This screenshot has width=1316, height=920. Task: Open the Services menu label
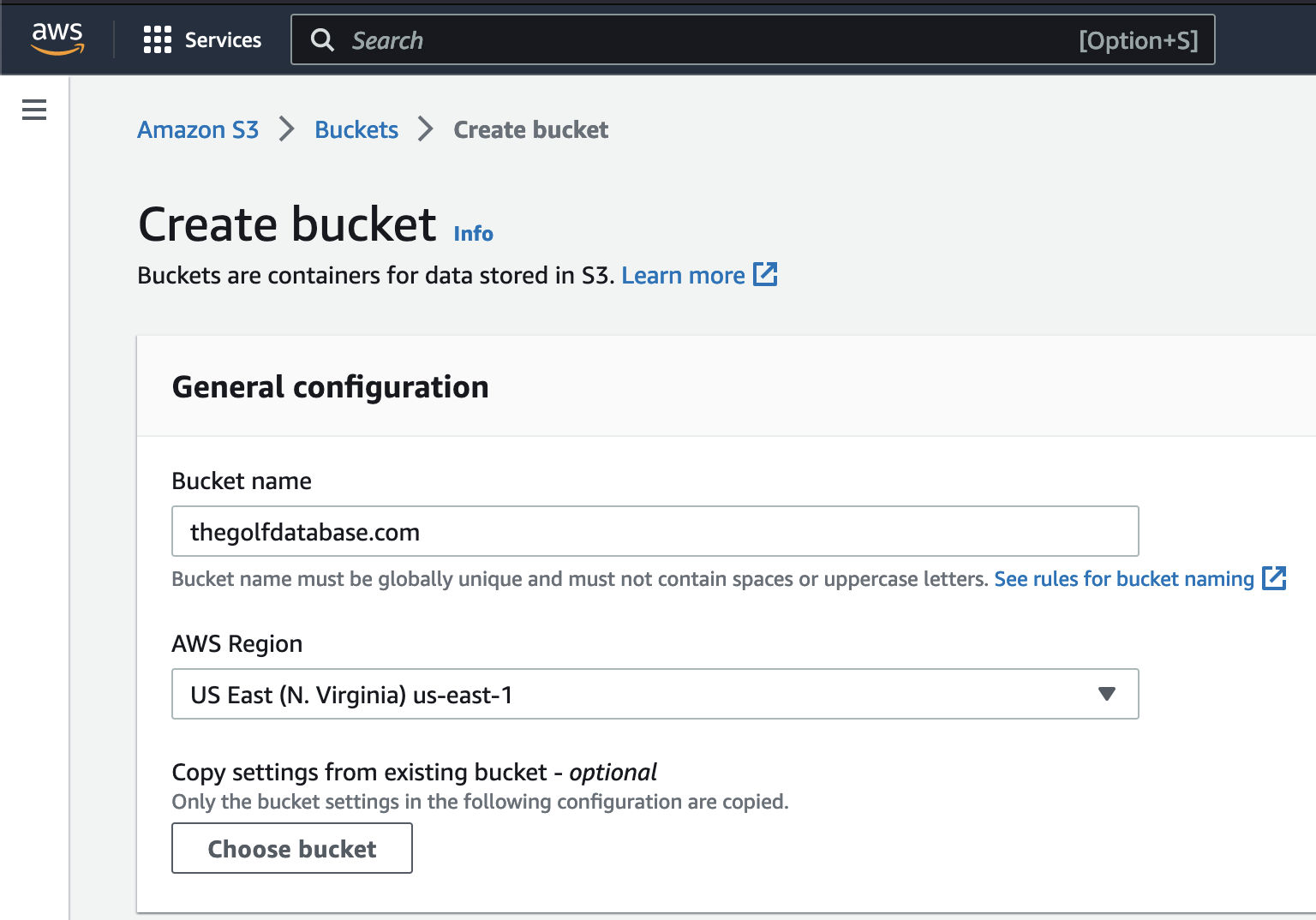pos(223,40)
